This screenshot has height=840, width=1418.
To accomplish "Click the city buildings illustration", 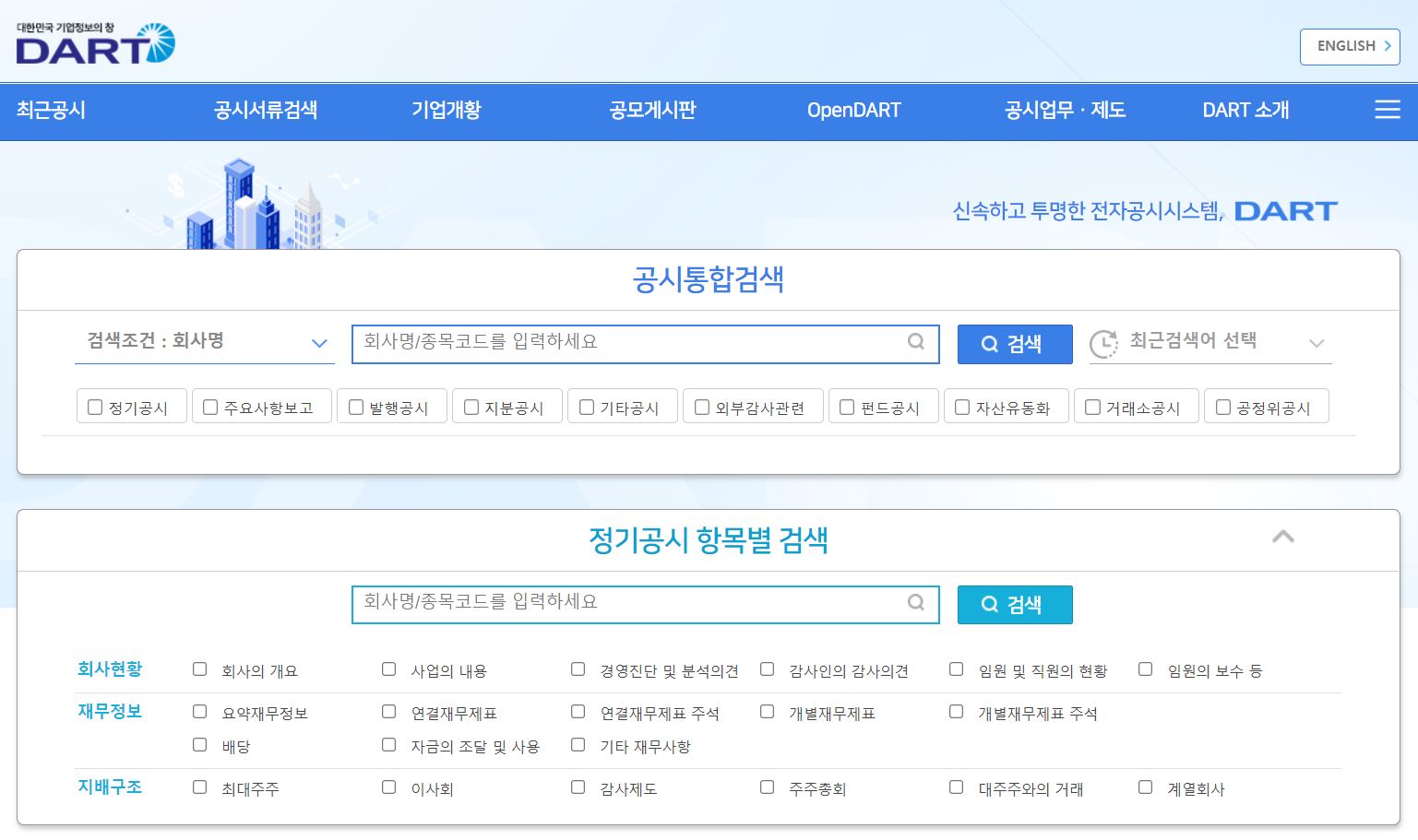I will point(254,207).
